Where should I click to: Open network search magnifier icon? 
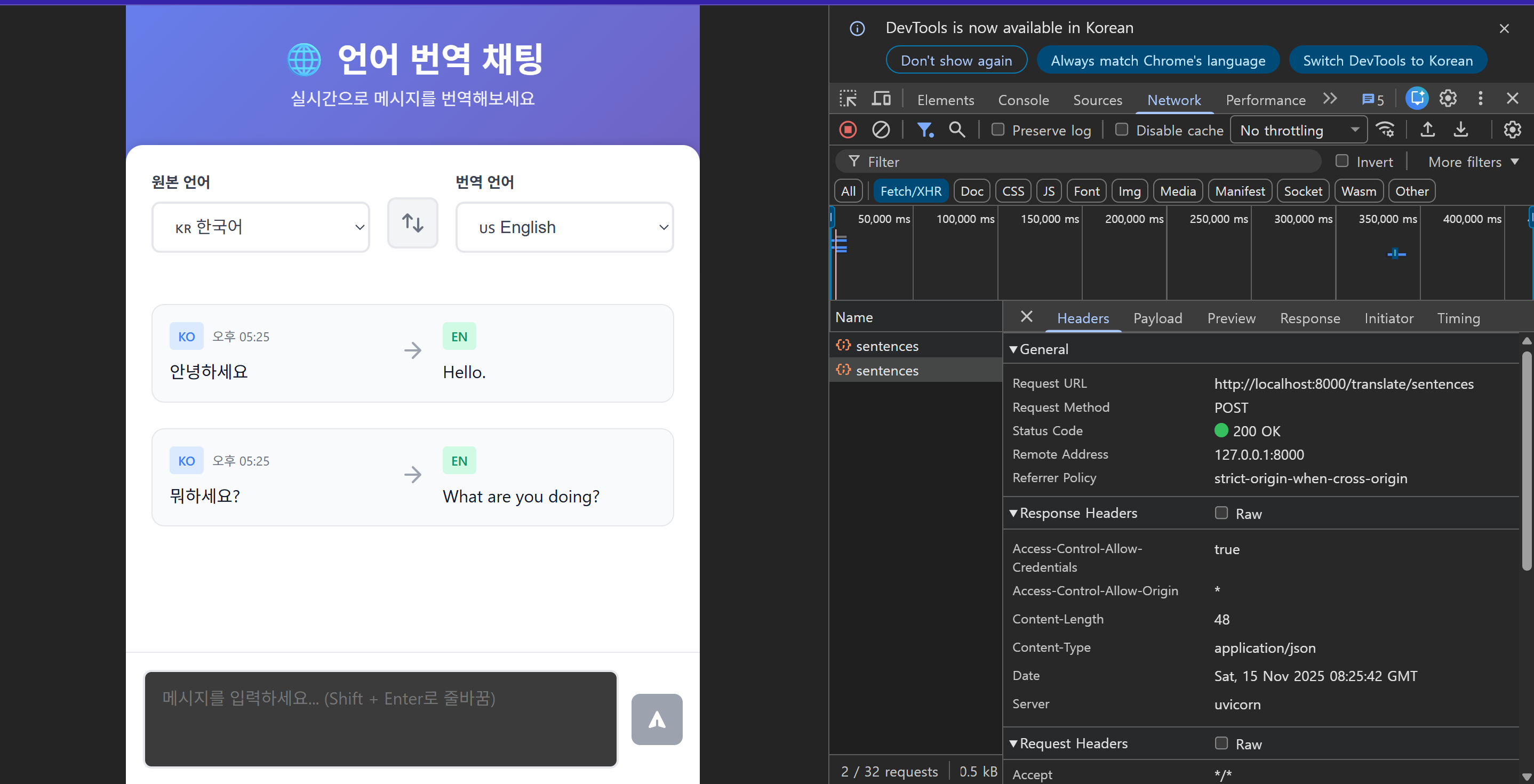956,130
